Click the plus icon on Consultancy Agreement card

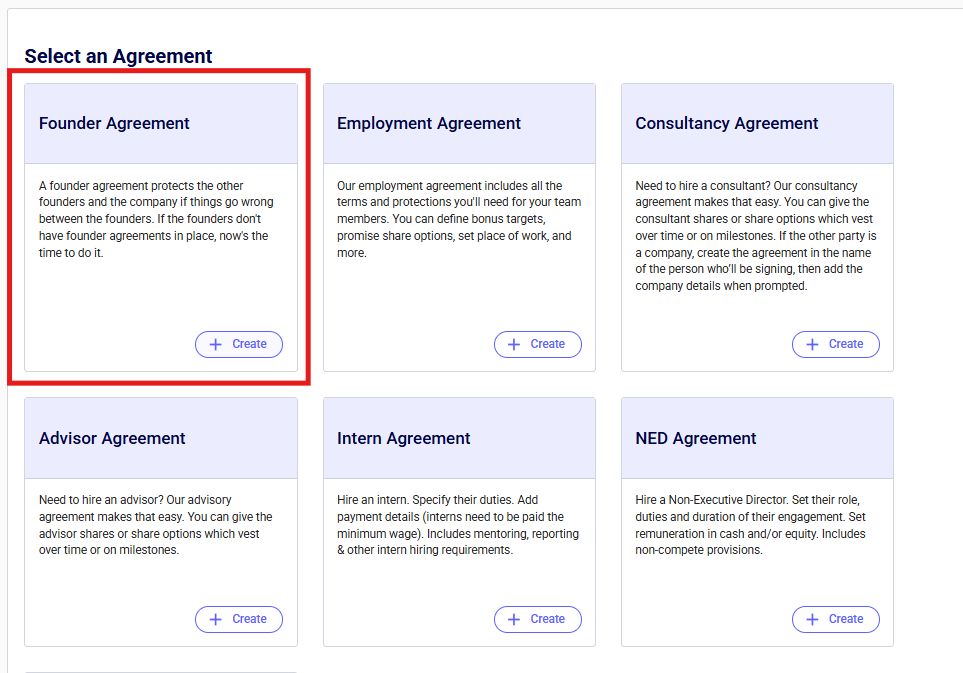tap(812, 344)
